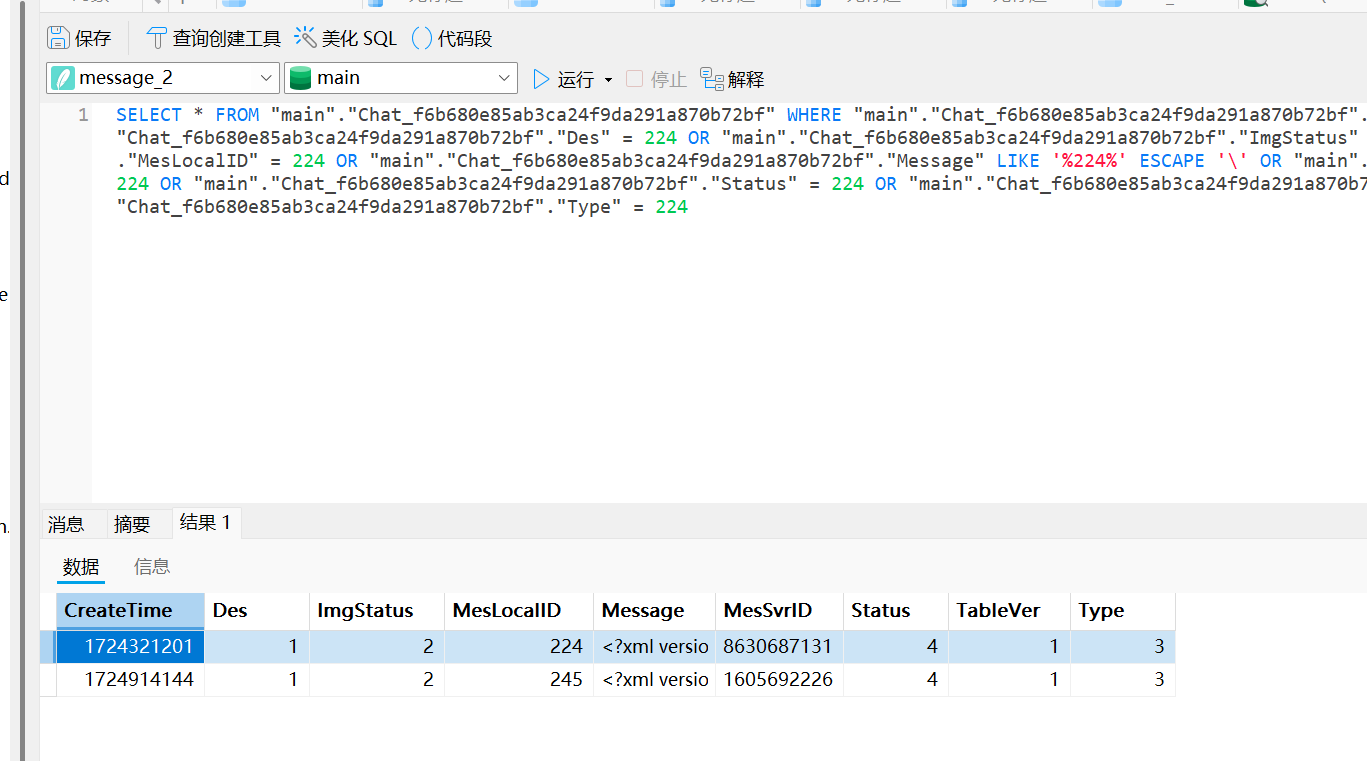Select the MesLocalID cell 245
Screen dimensions: 1367x761
[x=519, y=680]
